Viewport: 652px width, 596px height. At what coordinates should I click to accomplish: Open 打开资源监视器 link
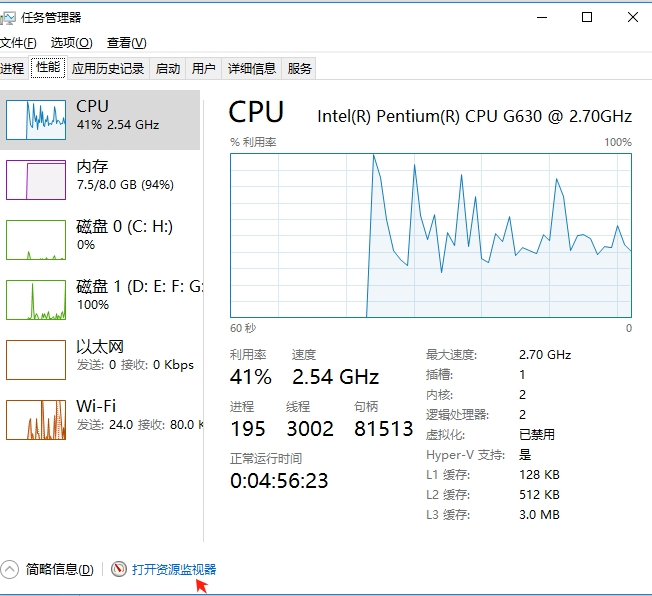(x=174, y=569)
